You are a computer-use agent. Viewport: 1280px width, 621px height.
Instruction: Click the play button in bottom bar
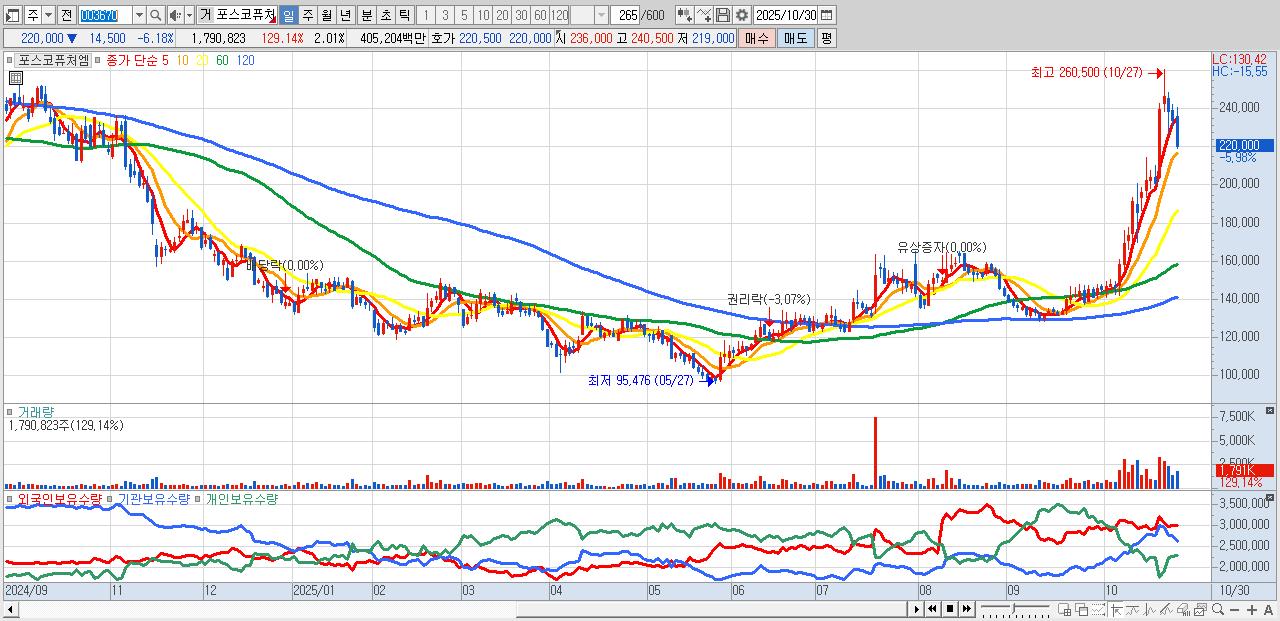point(916,609)
